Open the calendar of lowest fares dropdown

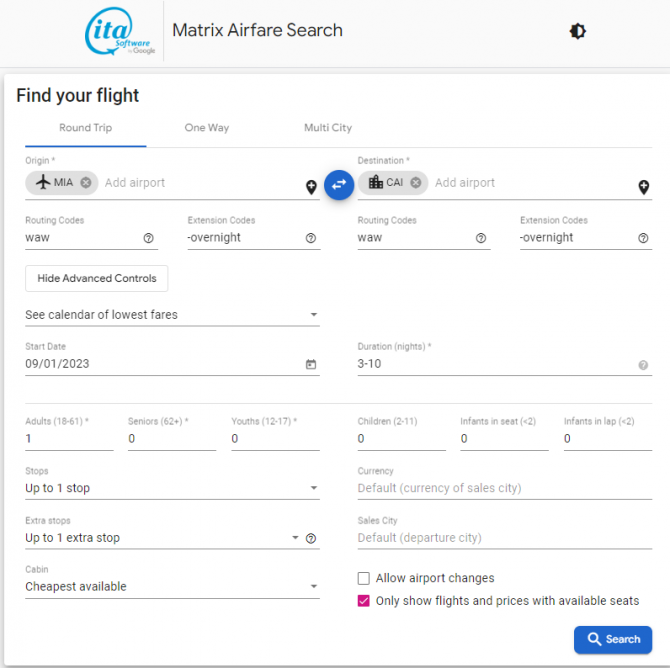click(x=172, y=315)
